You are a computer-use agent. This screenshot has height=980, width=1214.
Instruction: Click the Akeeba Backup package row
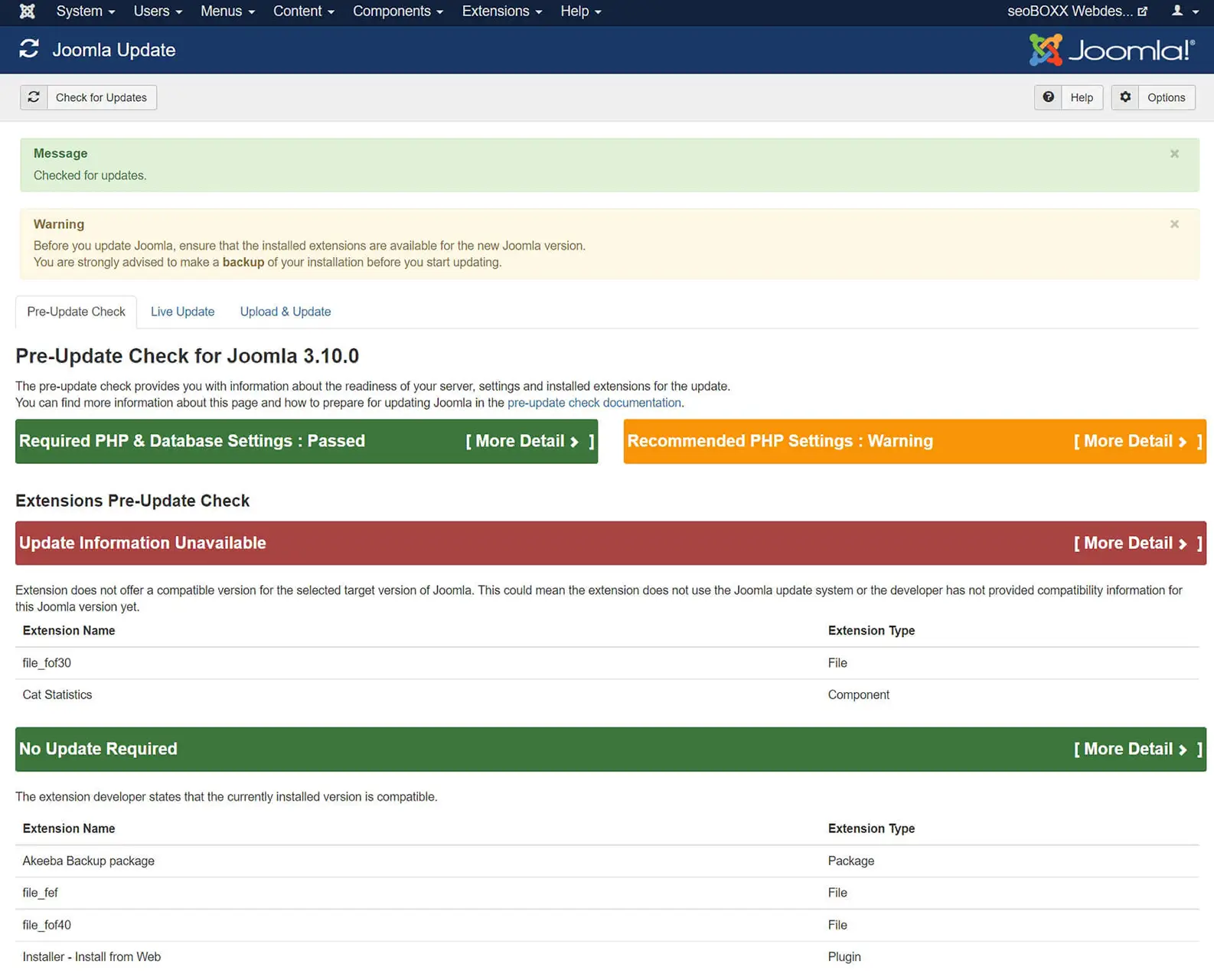click(607, 861)
